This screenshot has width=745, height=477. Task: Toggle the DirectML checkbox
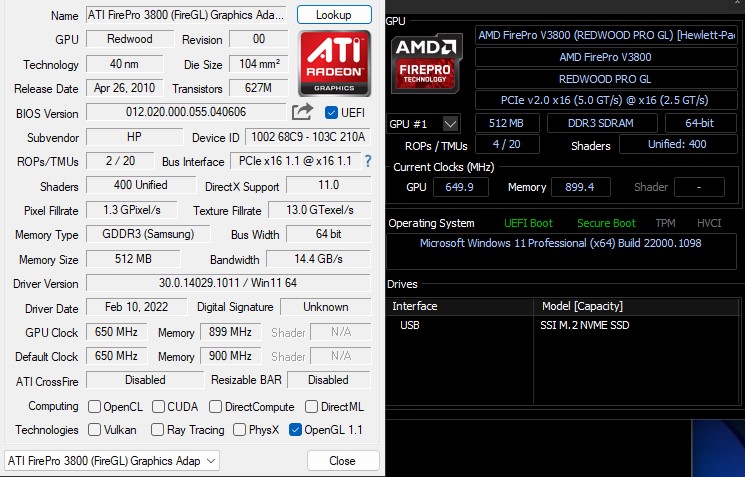tap(311, 407)
